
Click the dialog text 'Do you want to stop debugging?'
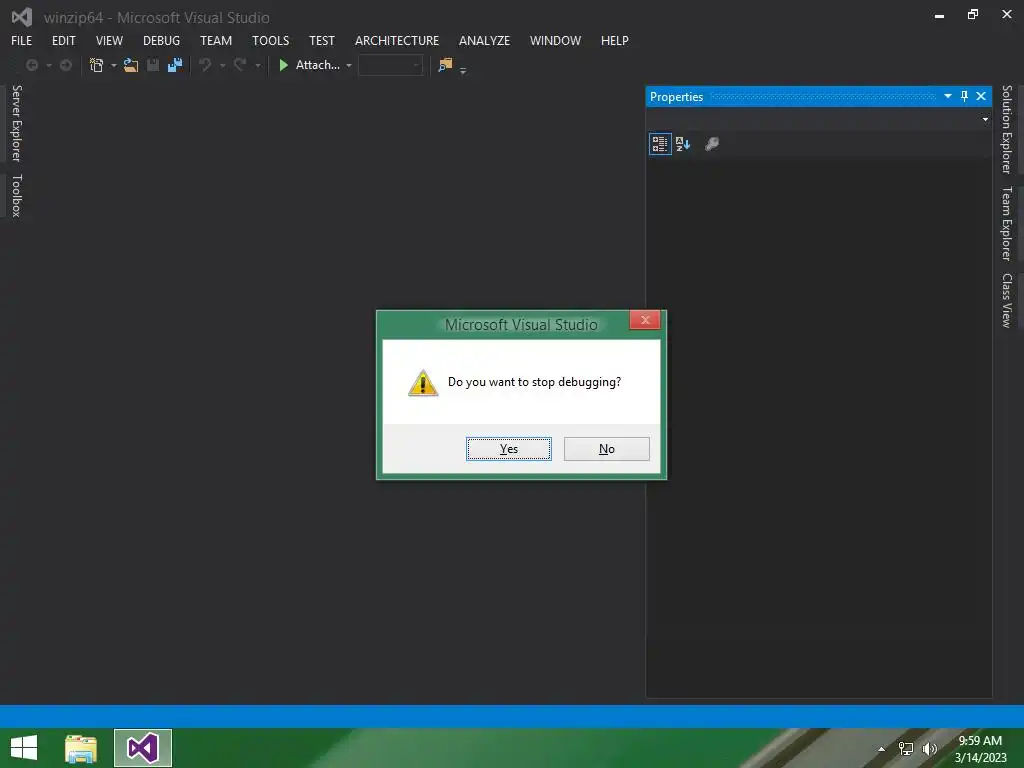534,382
